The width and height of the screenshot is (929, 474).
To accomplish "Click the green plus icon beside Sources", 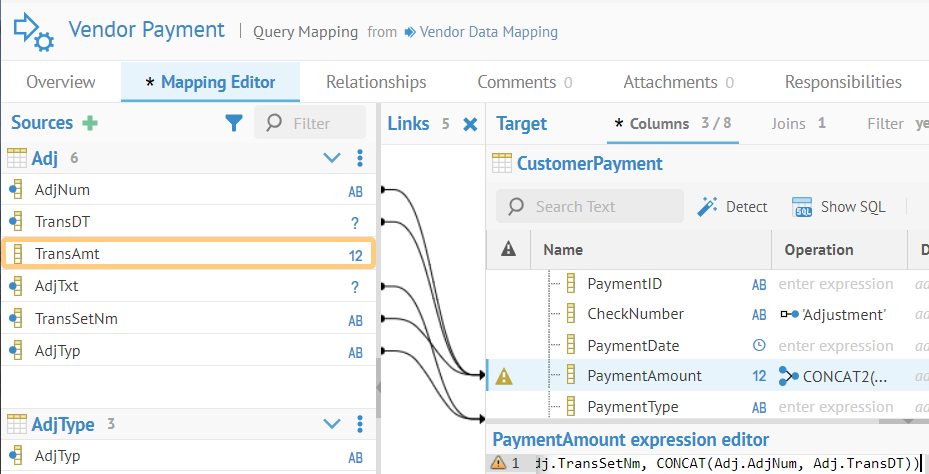I will pyautogui.click(x=90, y=123).
